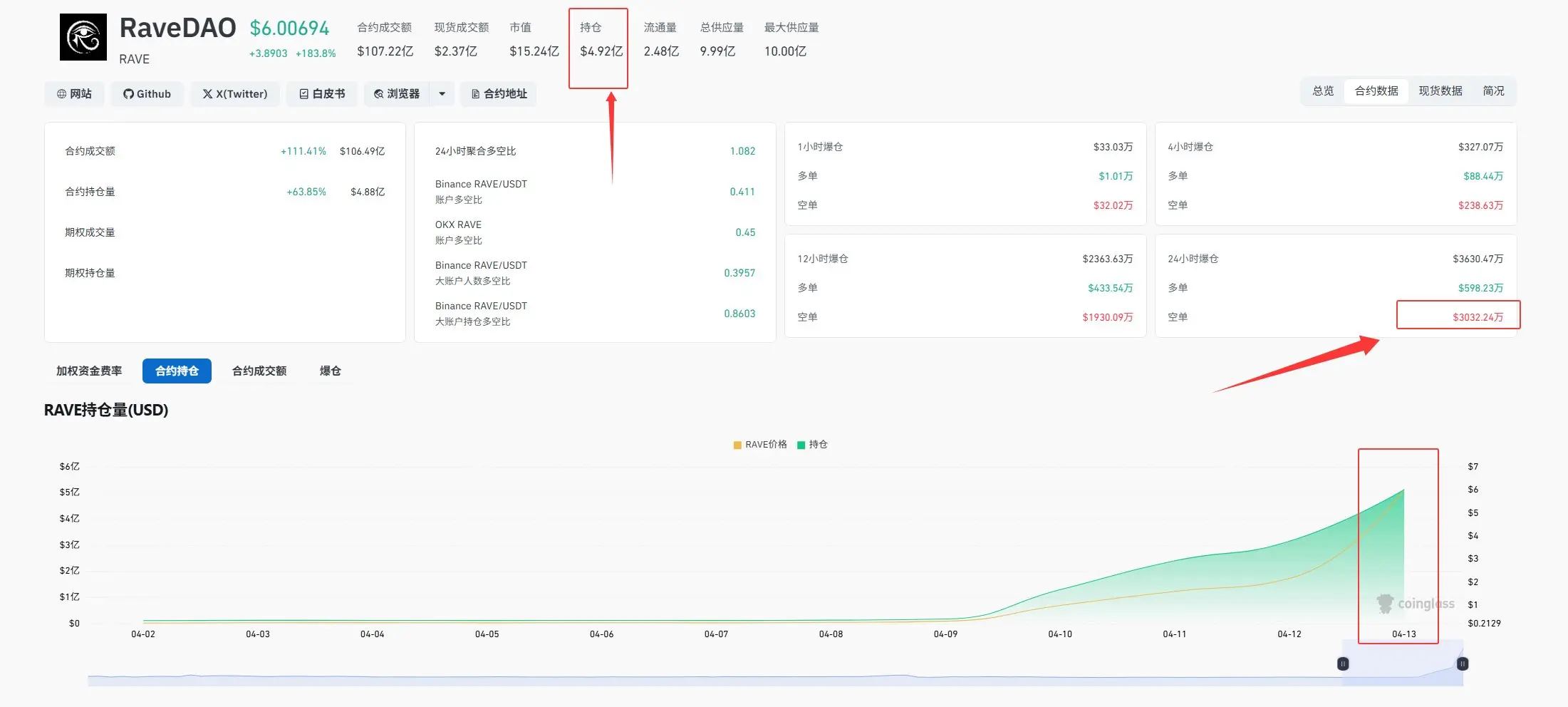Click the RAVE ticker symbol

tap(134, 59)
